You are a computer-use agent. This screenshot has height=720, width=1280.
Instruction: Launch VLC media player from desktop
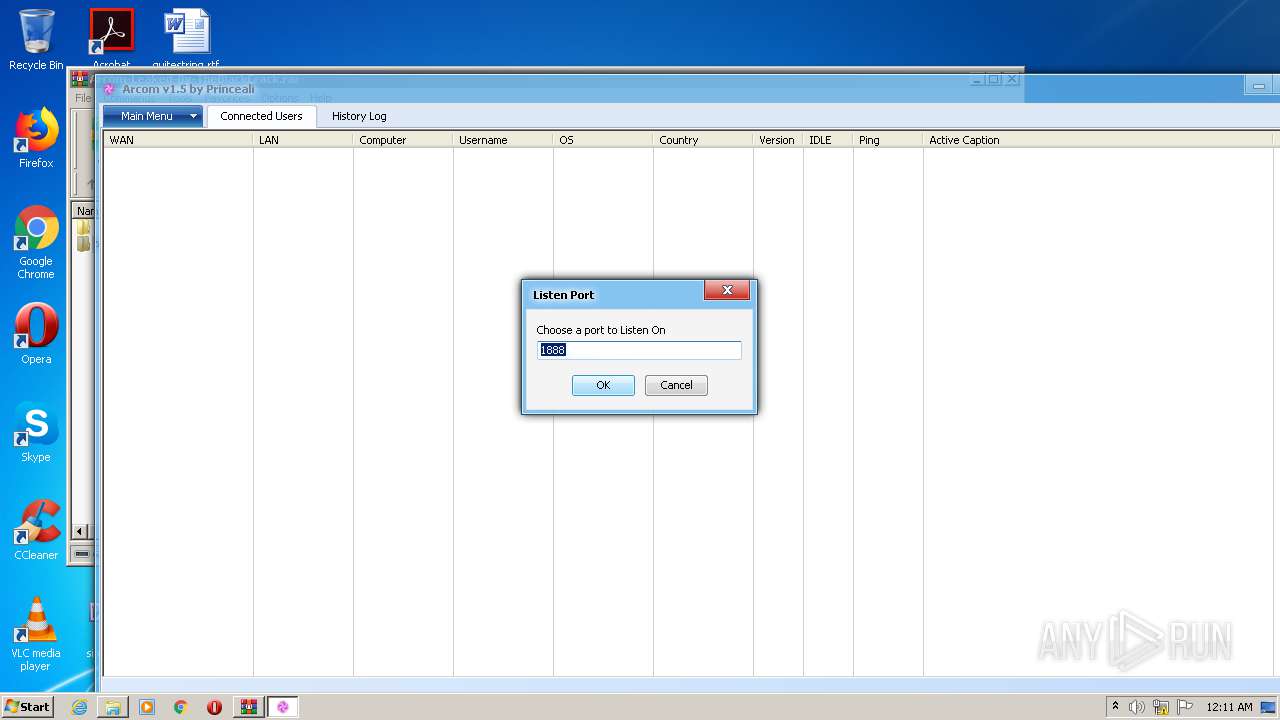tap(36, 634)
